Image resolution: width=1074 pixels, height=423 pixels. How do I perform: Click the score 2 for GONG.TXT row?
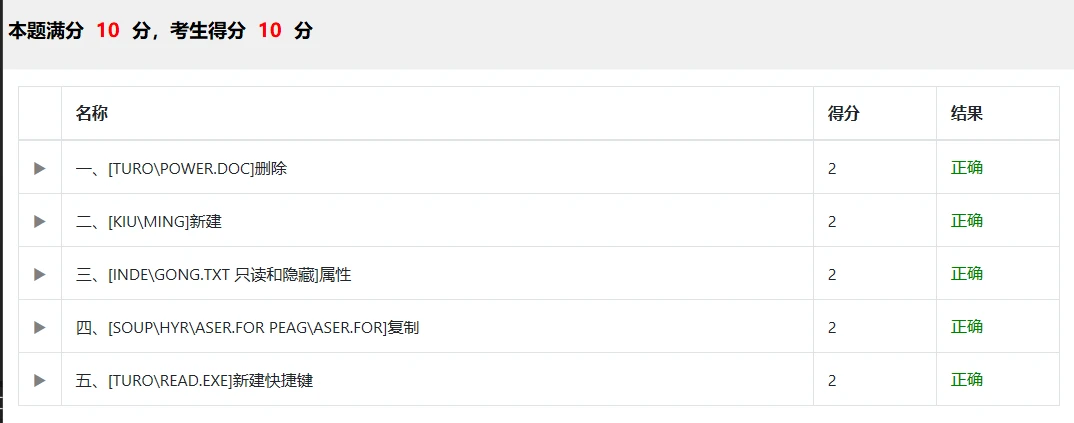click(832, 274)
